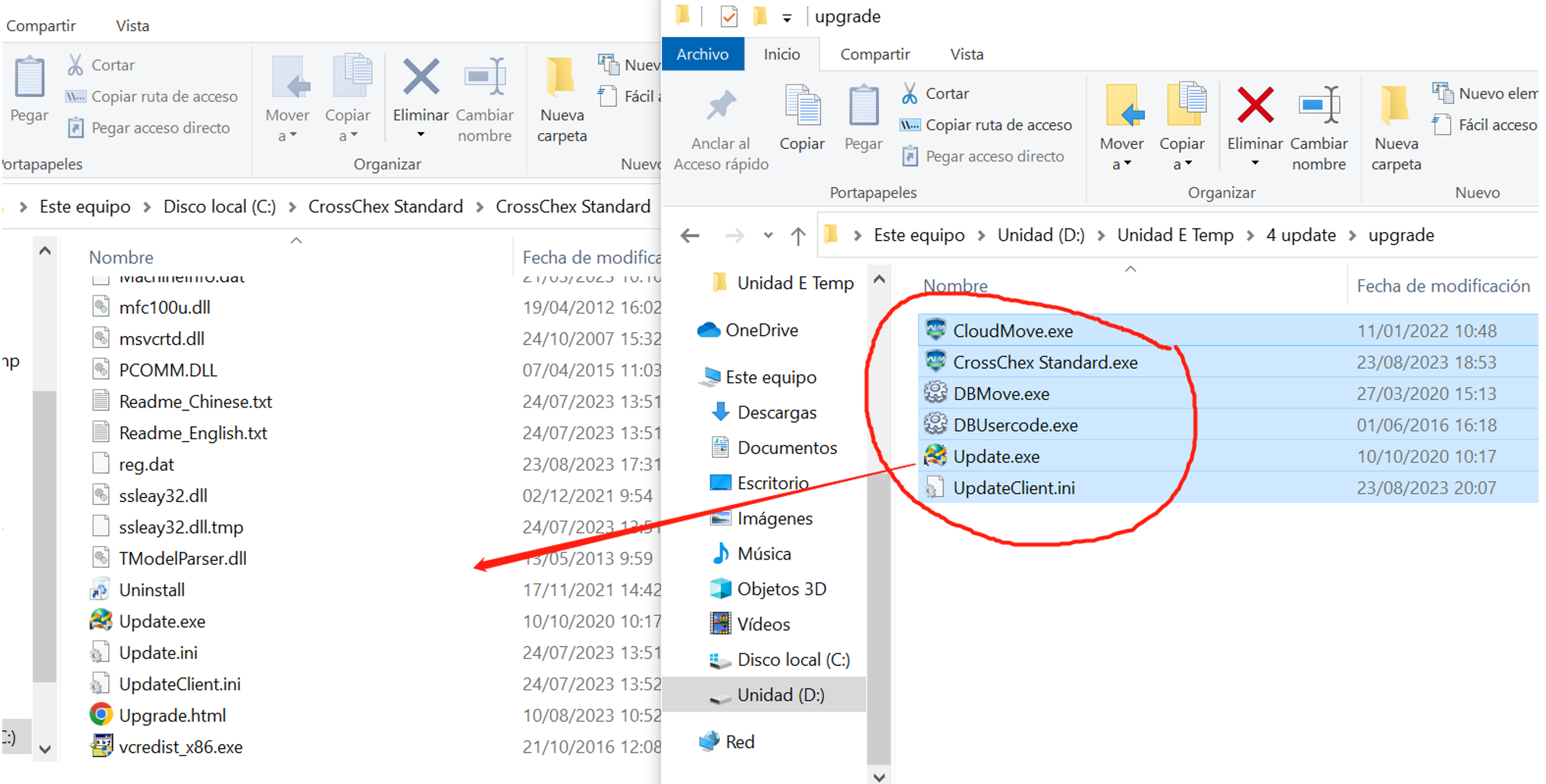Image resolution: width=1546 pixels, height=784 pixels.
Task: Select Unidad E Temp in navigation pane
Action: click(x=783, y=283)
